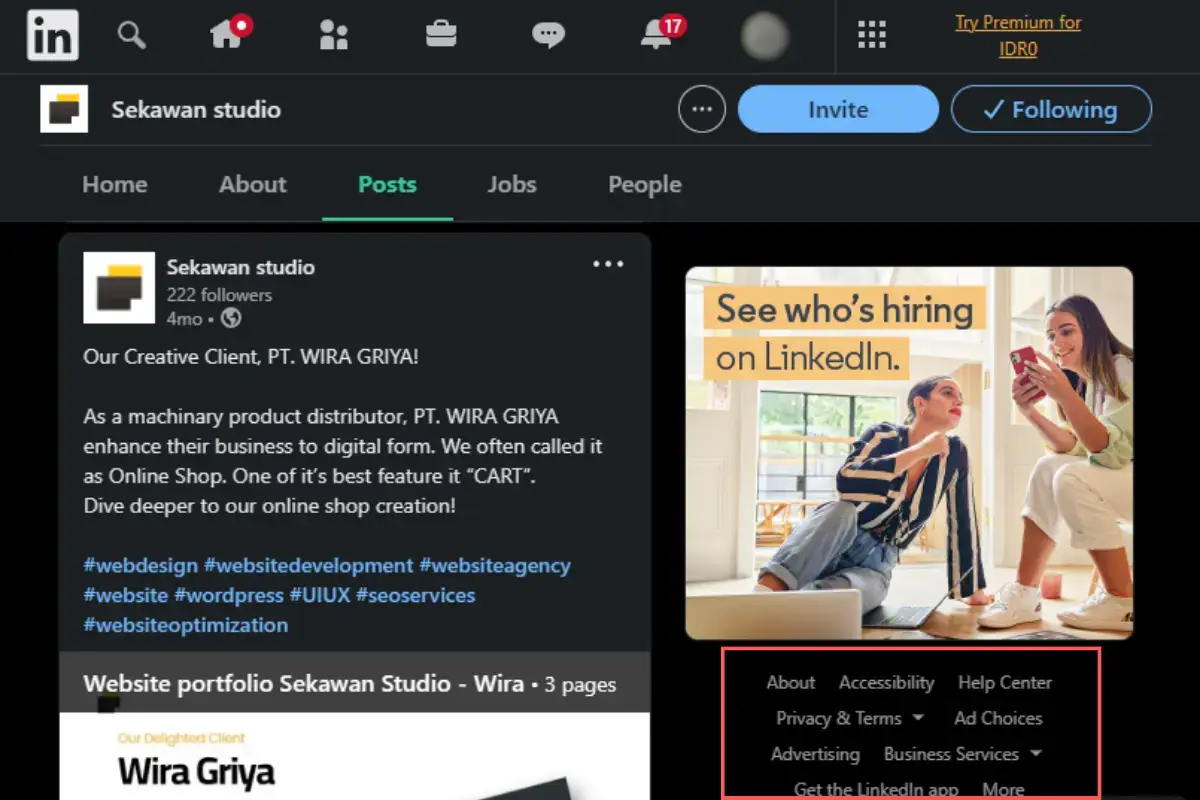
Task: Expand Privacy & Terms dropdown
Action: 850,718
